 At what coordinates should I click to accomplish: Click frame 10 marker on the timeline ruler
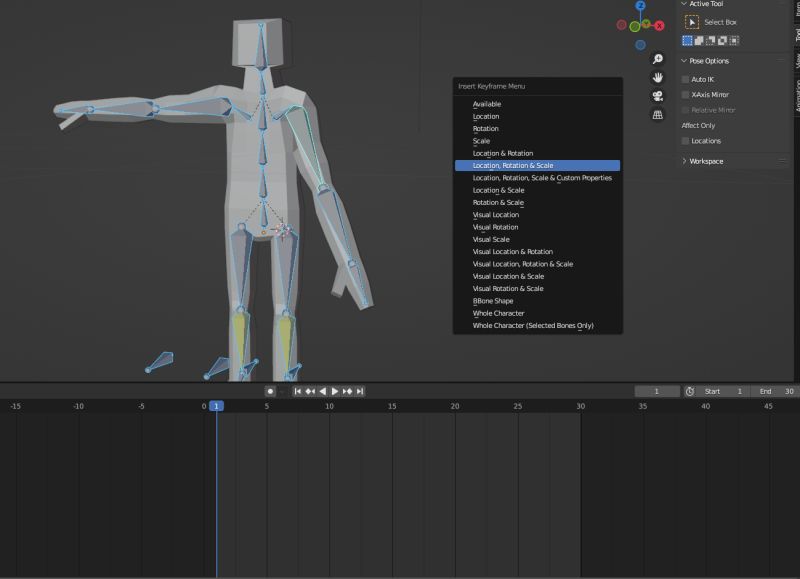tap(328, 405)
